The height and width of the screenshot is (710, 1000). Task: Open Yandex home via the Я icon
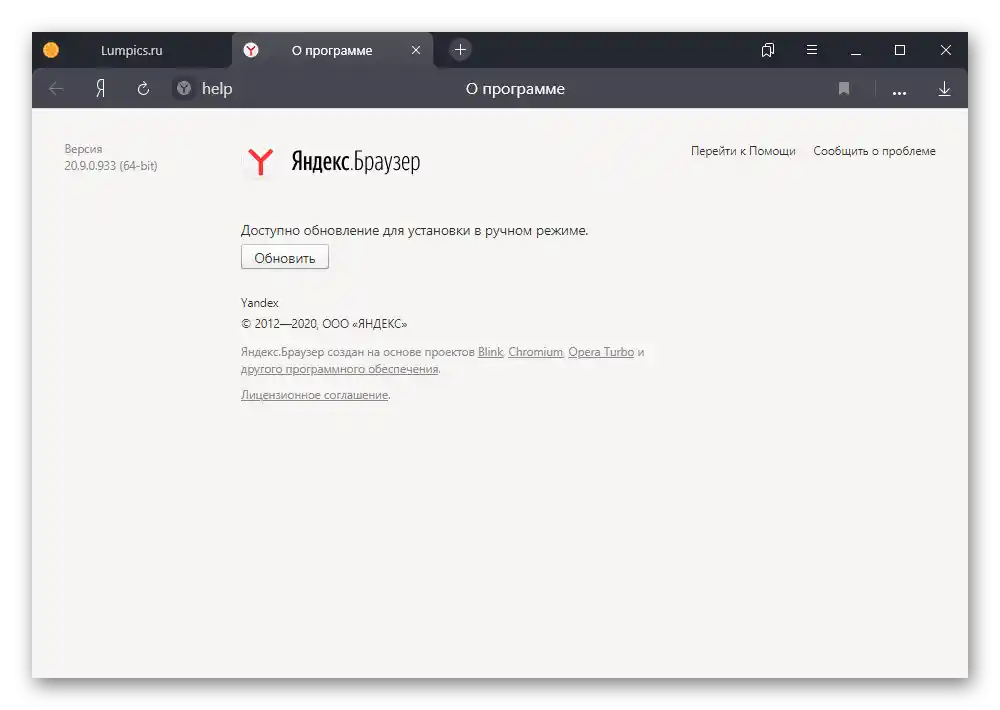(100, 89)
